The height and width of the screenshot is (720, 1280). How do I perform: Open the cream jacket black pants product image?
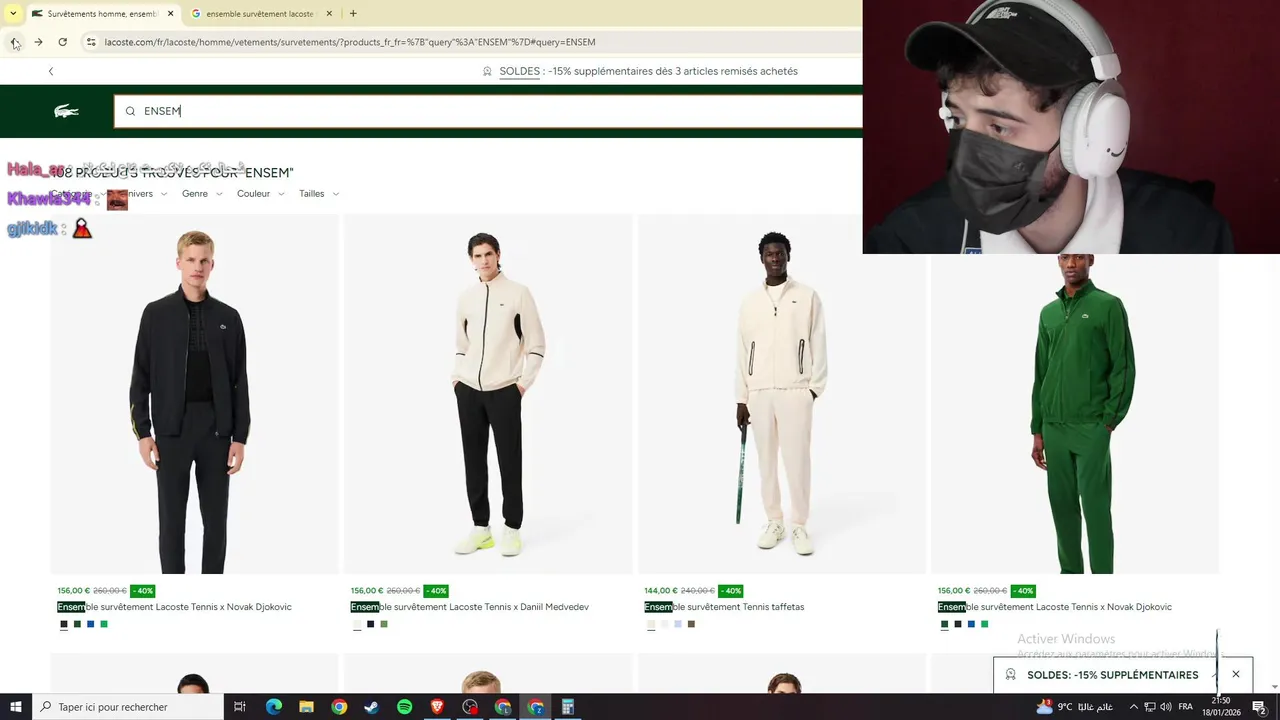(x=488, y=394)
